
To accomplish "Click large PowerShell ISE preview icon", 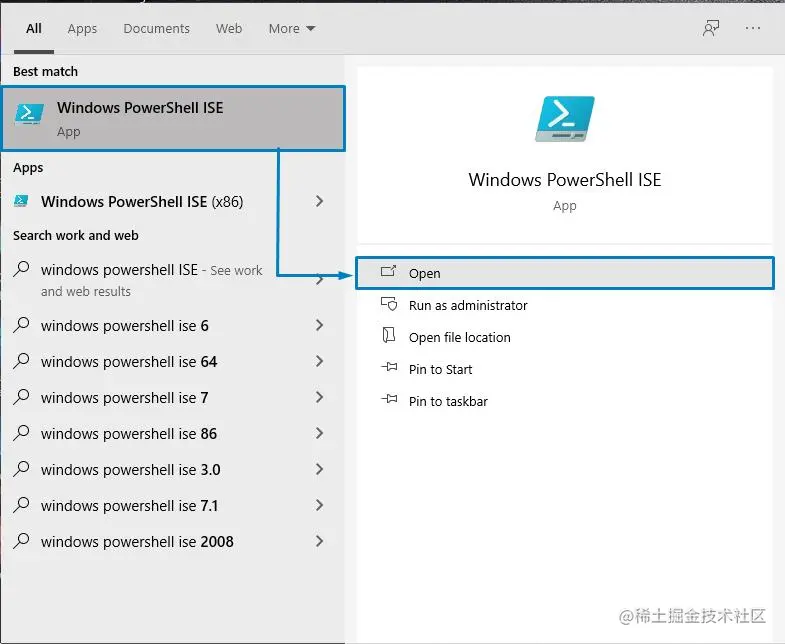I will [x=565, y=119].
